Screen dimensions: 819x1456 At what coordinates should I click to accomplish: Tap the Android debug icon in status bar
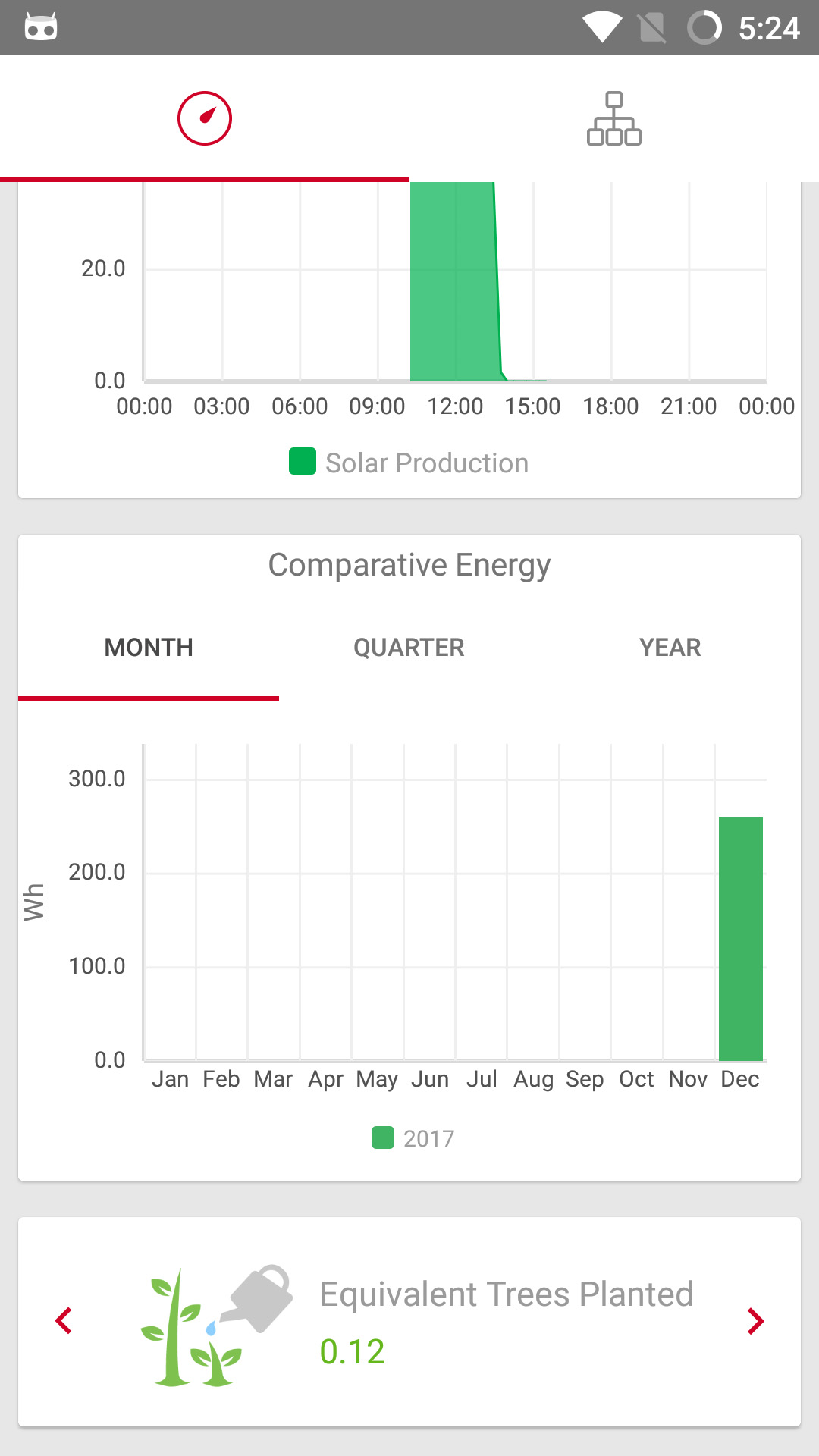click(x=41, y=27)
